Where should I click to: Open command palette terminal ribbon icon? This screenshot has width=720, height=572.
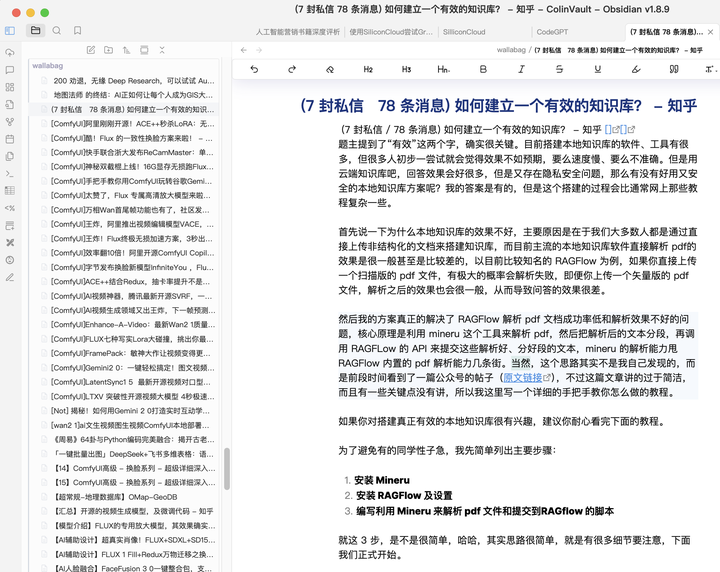pyautogui.click(x=10, y=174)
